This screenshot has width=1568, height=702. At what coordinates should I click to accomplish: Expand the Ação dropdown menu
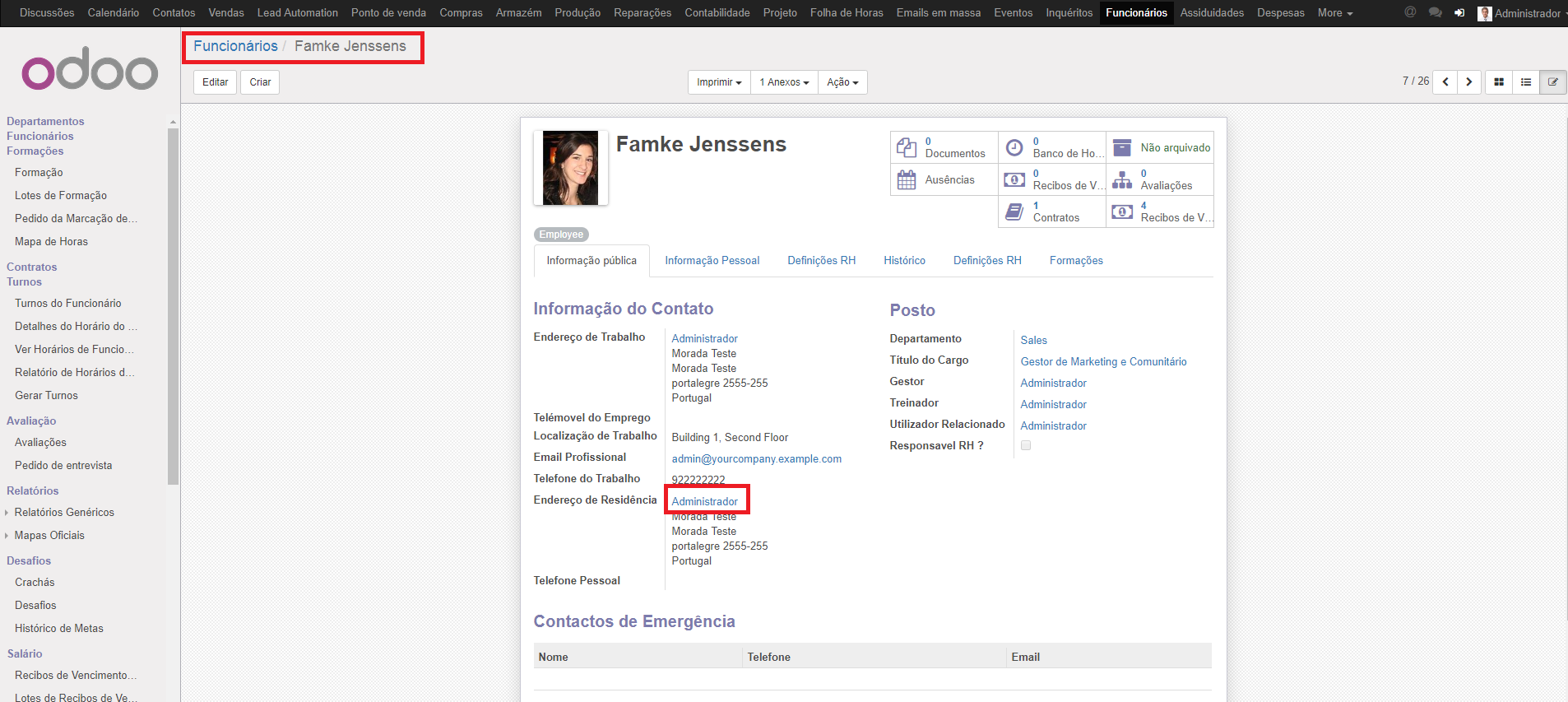point(842,82)
